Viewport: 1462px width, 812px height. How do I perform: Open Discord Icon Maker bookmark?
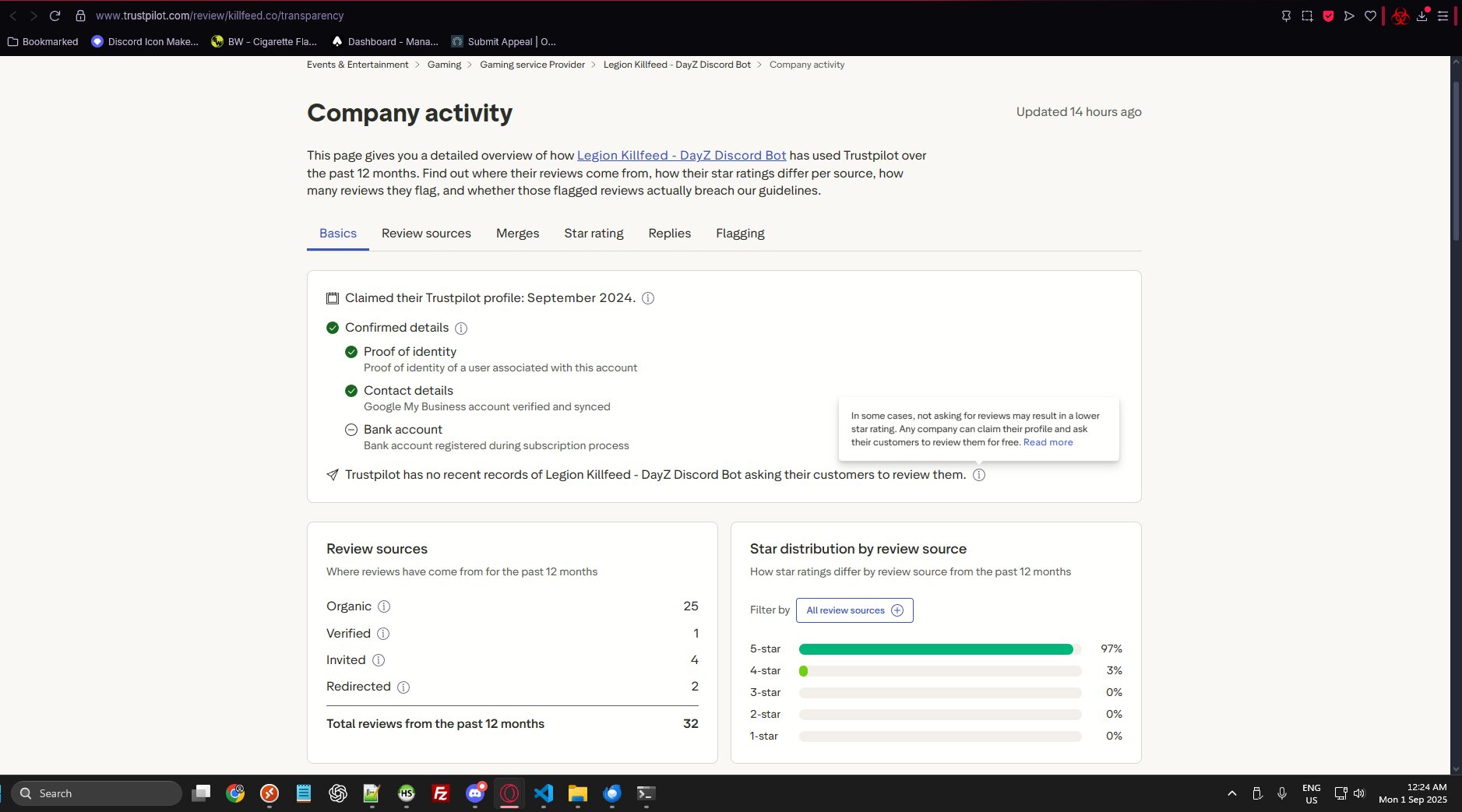point(145,42)
